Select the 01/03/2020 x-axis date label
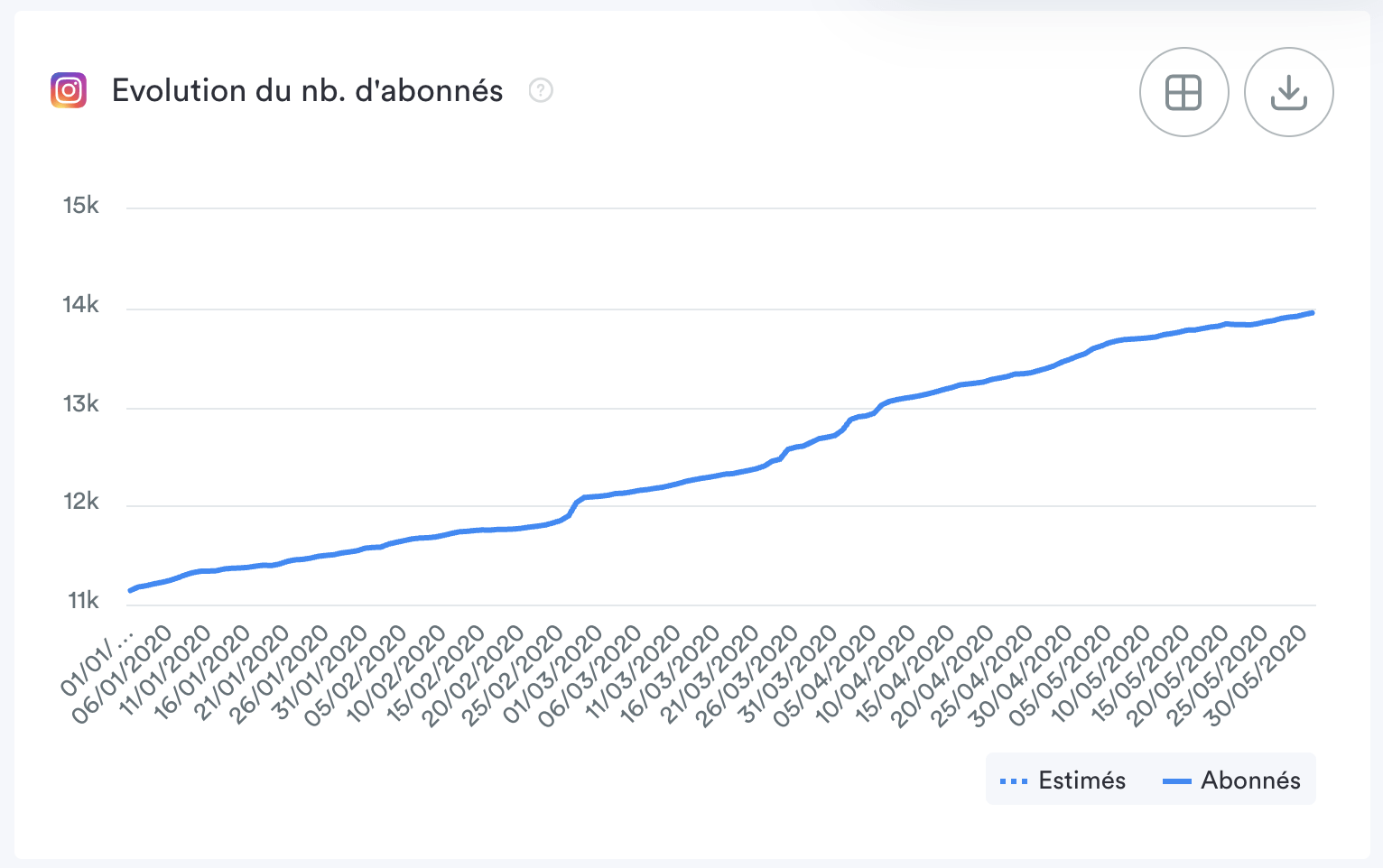This screenshot has height=868, width=1383. pyautogui.click(x=552, y=675)
